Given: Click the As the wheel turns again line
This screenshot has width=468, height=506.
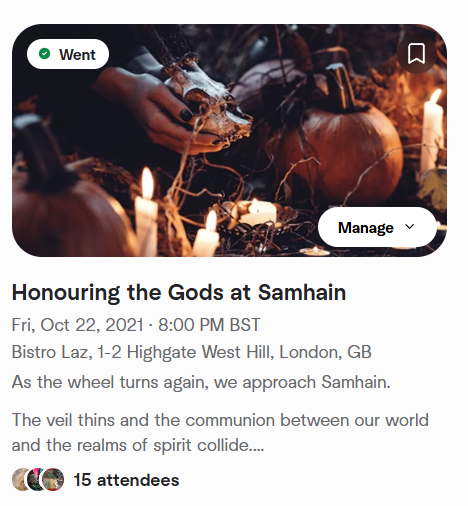Looking at the screenshot, I should (x=201, y=382).
